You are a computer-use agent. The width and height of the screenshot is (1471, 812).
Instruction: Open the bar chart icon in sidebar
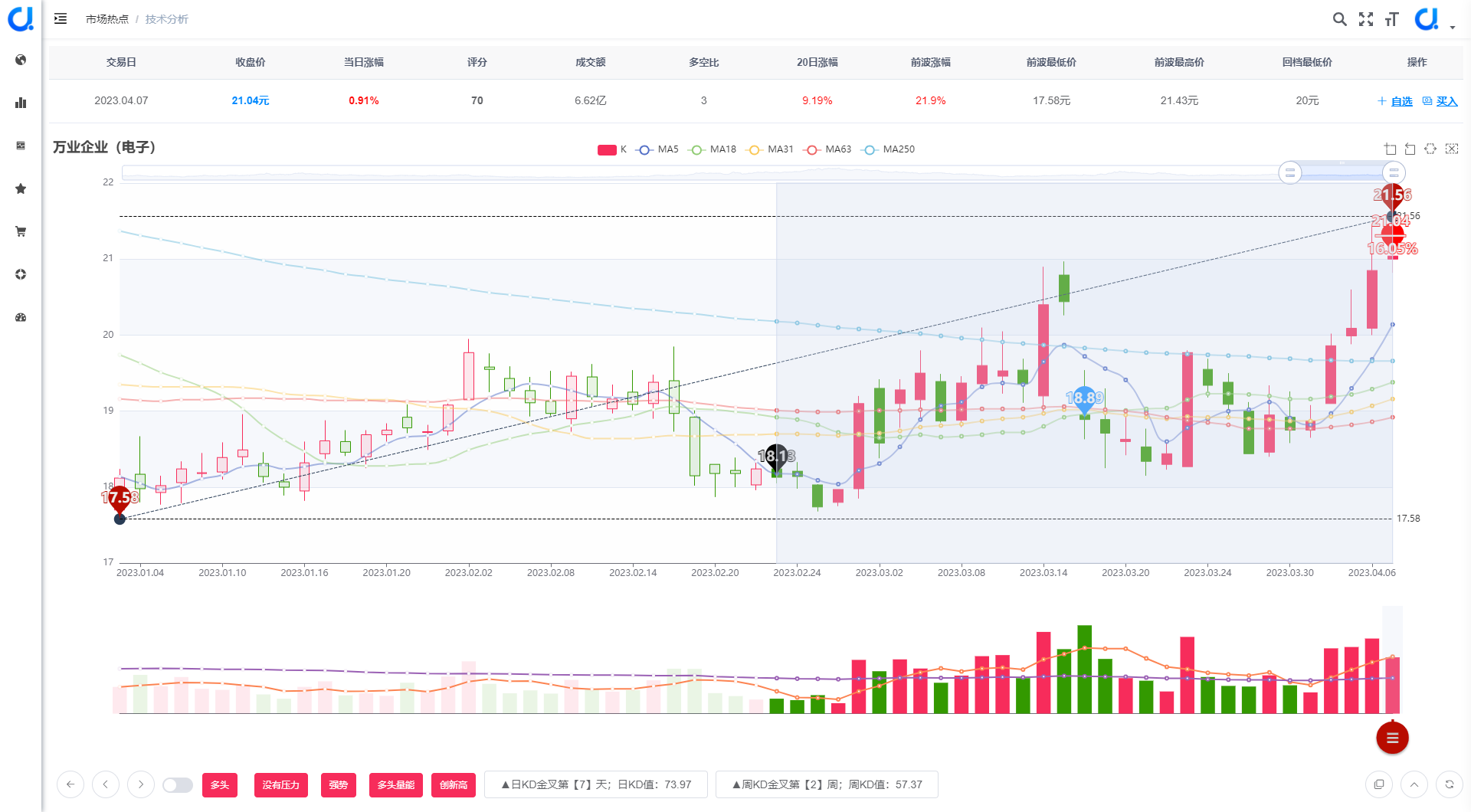[21, 103]
